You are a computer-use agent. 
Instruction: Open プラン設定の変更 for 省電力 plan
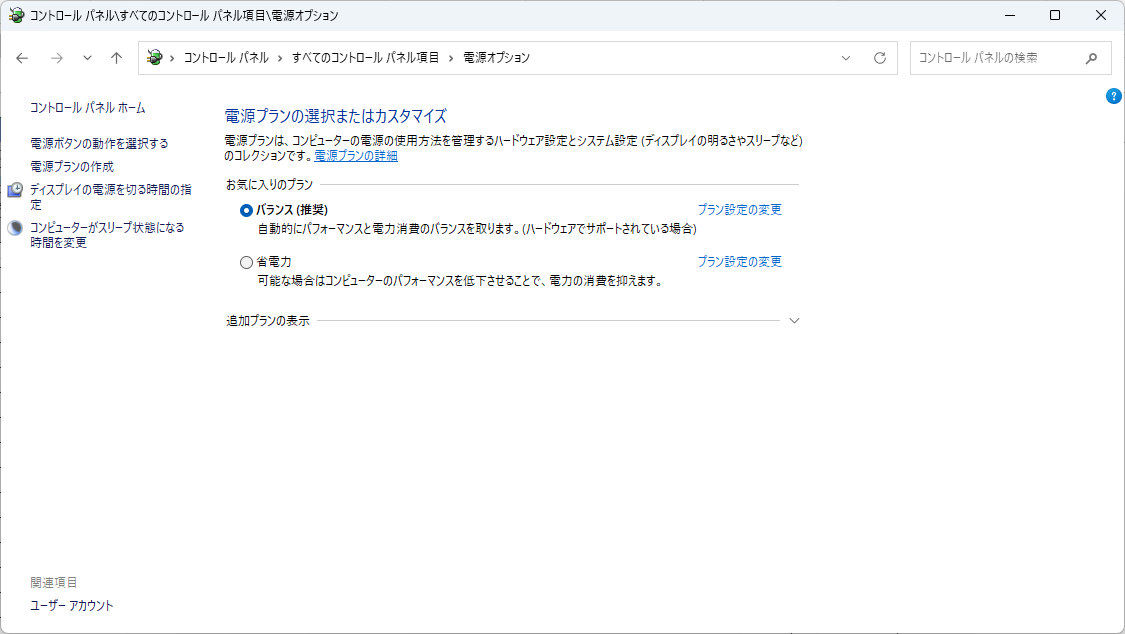coord(739,262)
